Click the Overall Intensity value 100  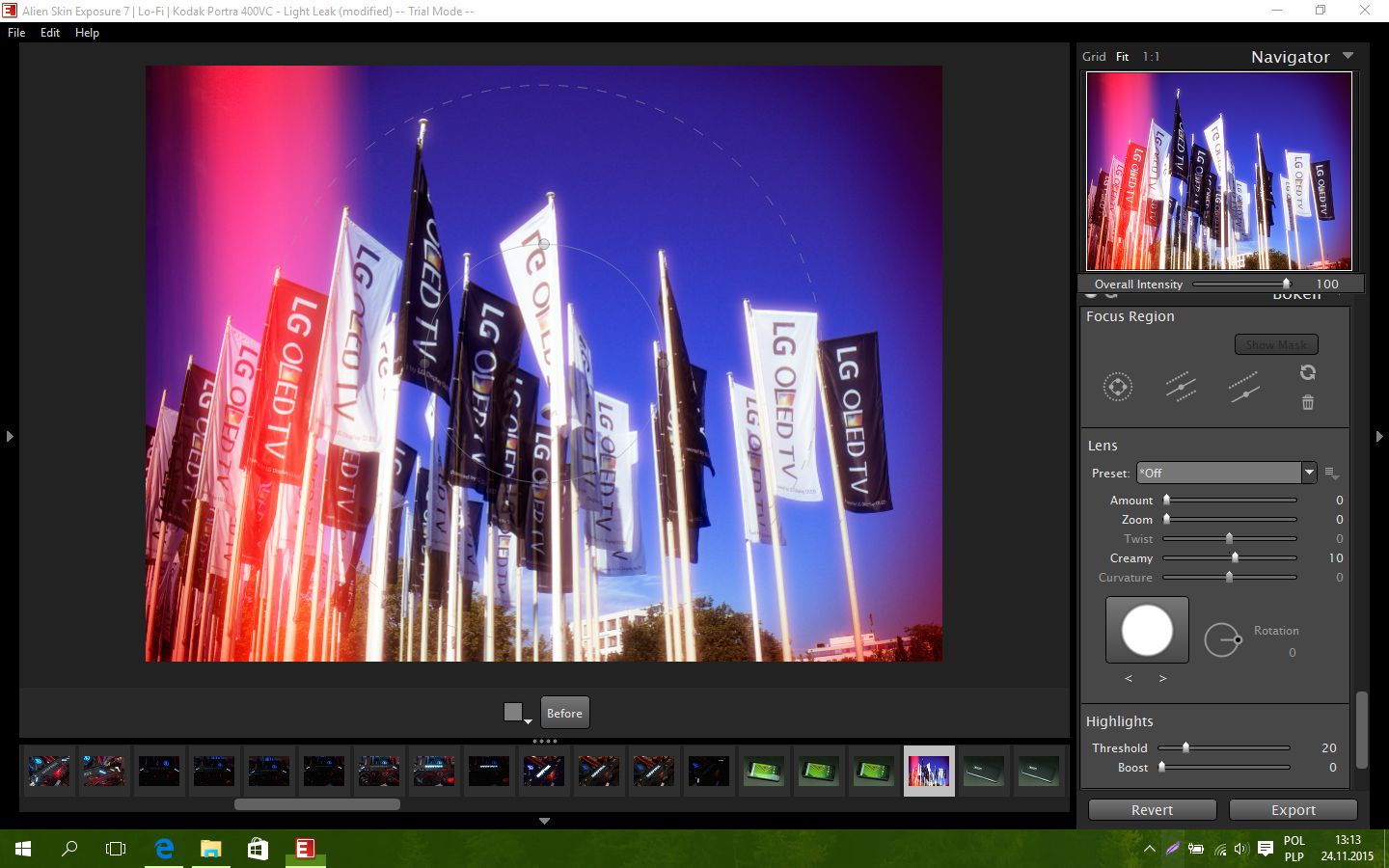pos(1327,284)
